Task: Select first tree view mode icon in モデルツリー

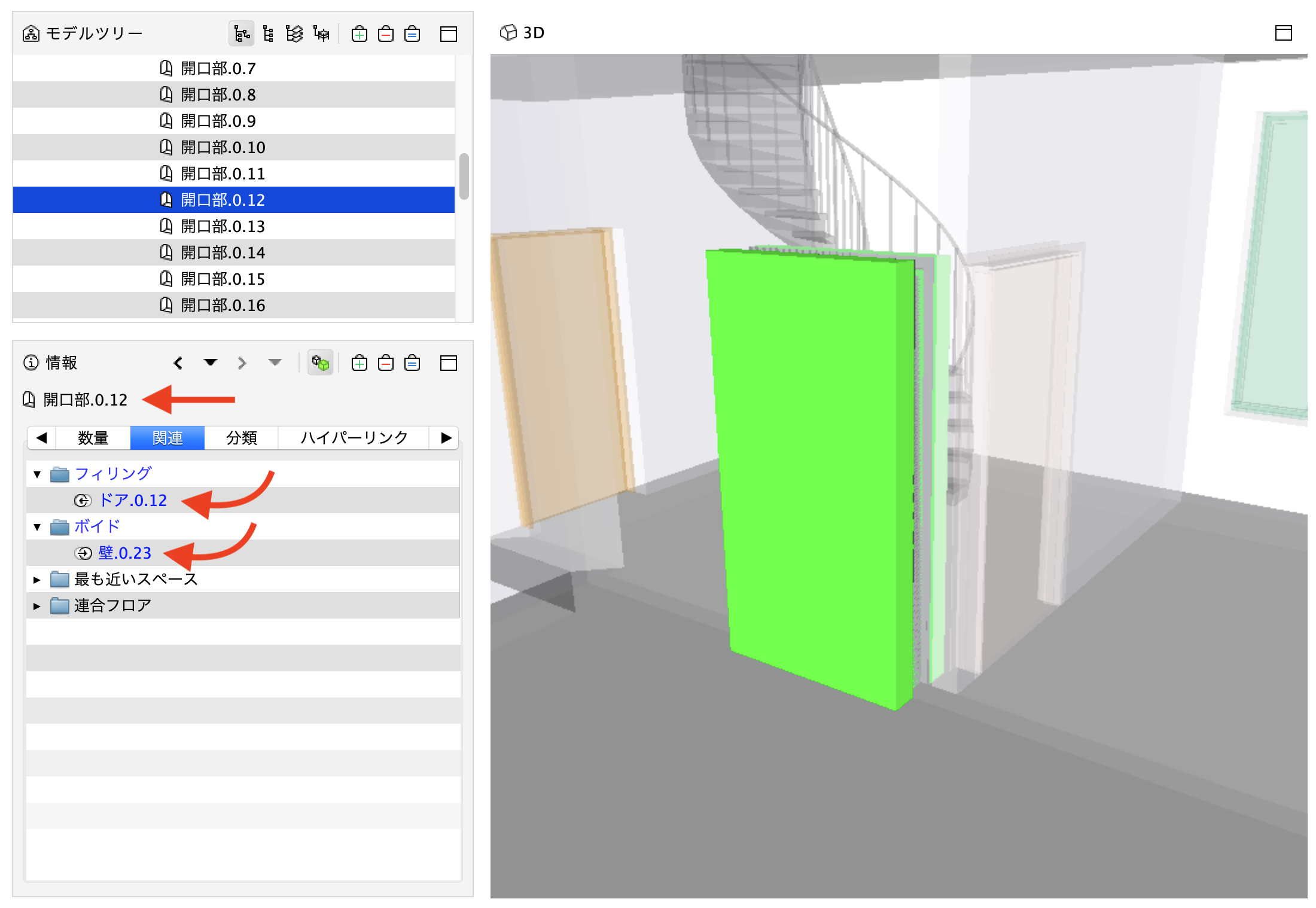Action: pyautogui.click(x=242, y=33)
